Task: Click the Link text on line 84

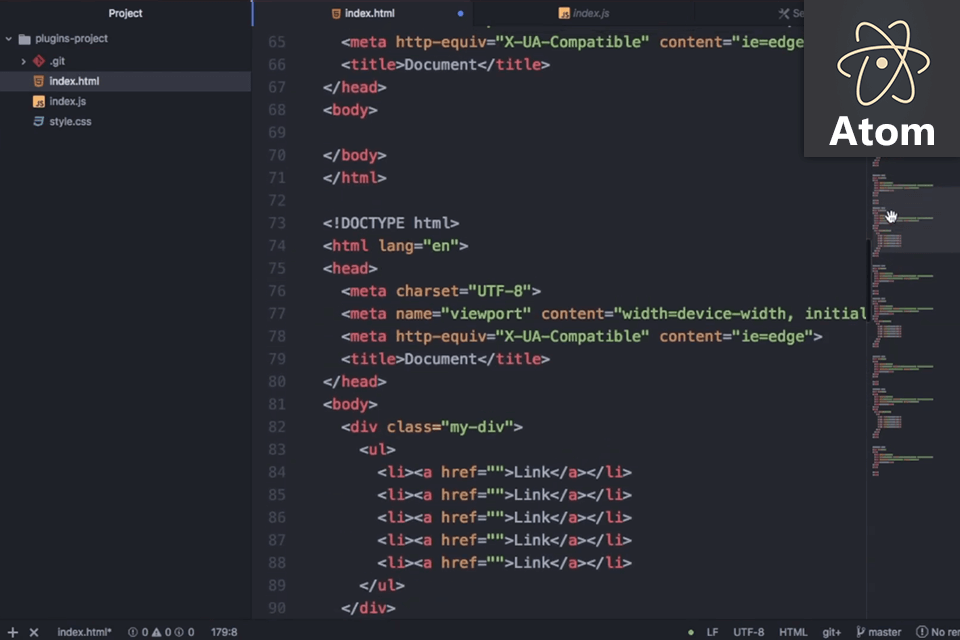Action: click(531, 472)
